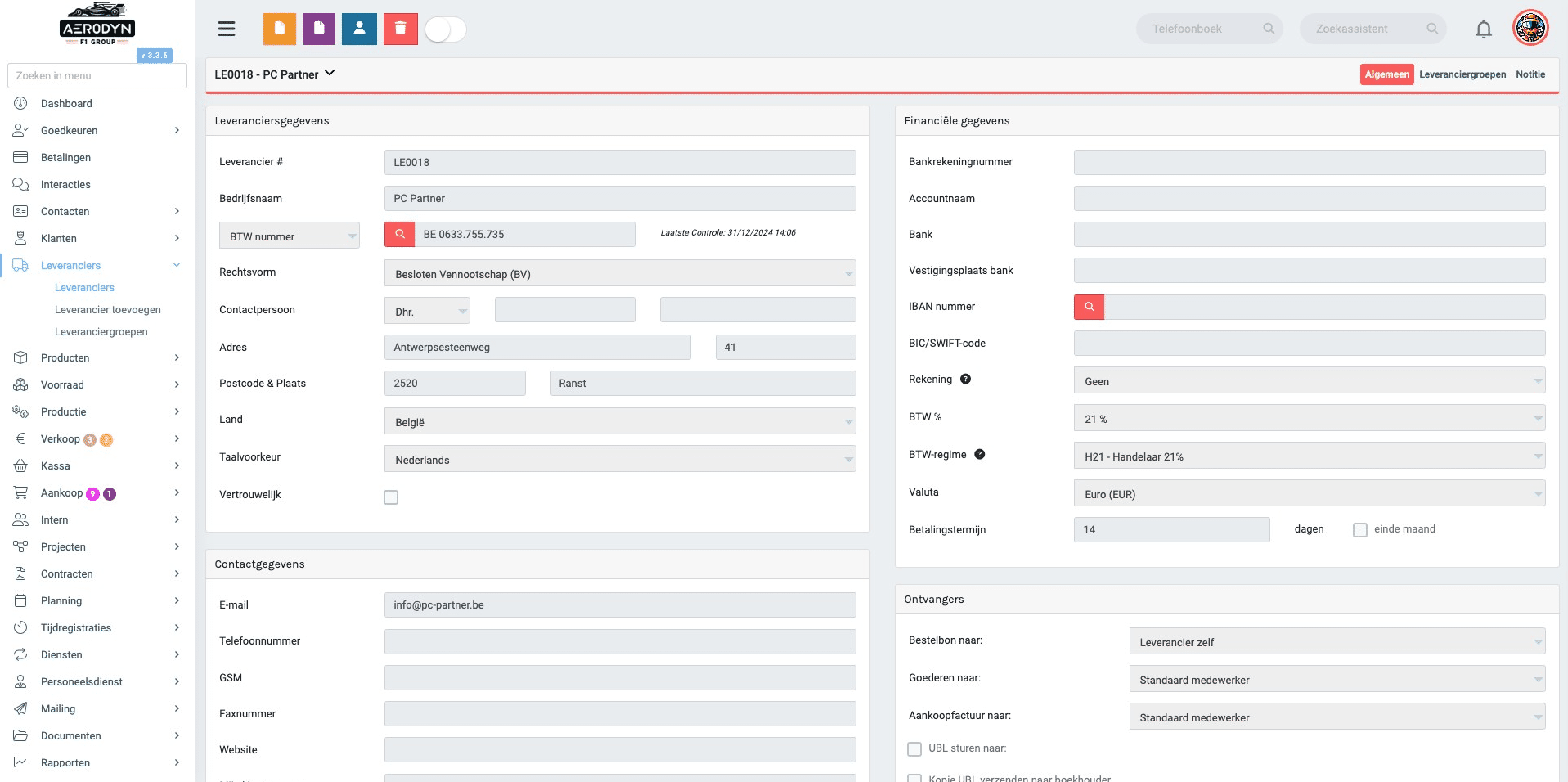Image resolution: width=1568 pixels, height=782 pixels.
Task: Open the Rechtsvorm dropdown
Action: 620,273
